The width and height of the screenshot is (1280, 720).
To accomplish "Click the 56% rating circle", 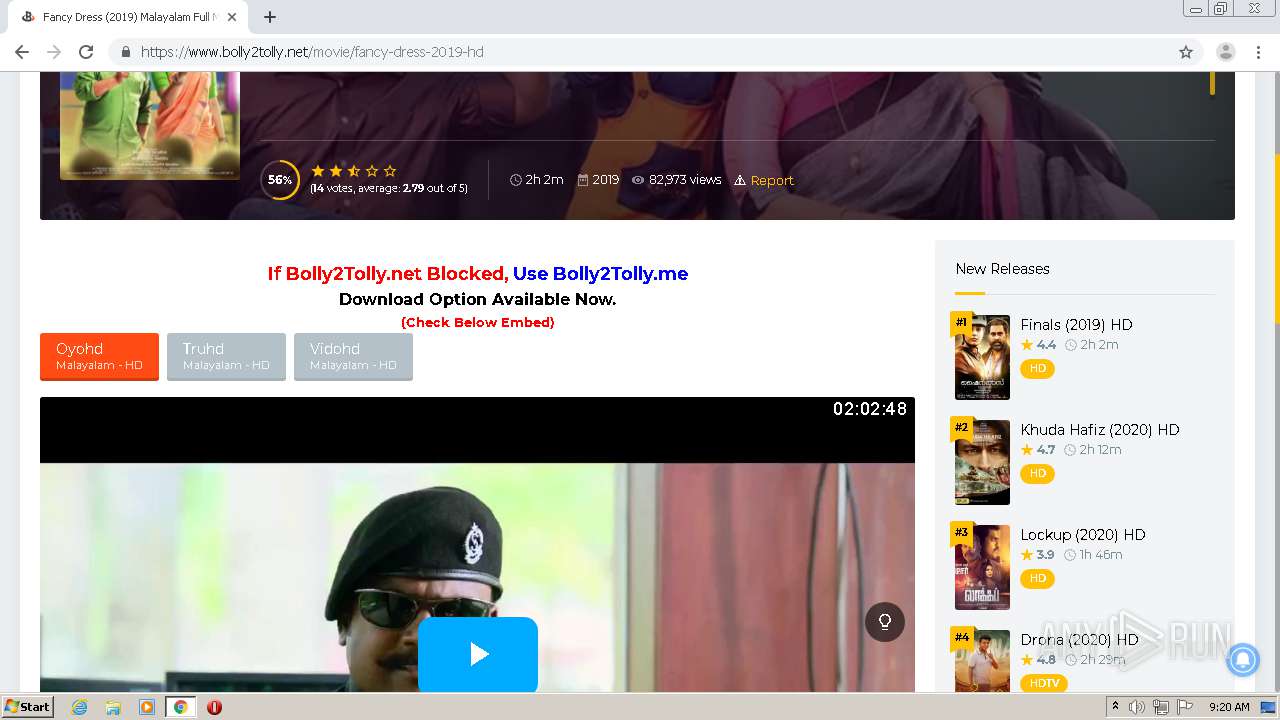I will pos(280,180).
